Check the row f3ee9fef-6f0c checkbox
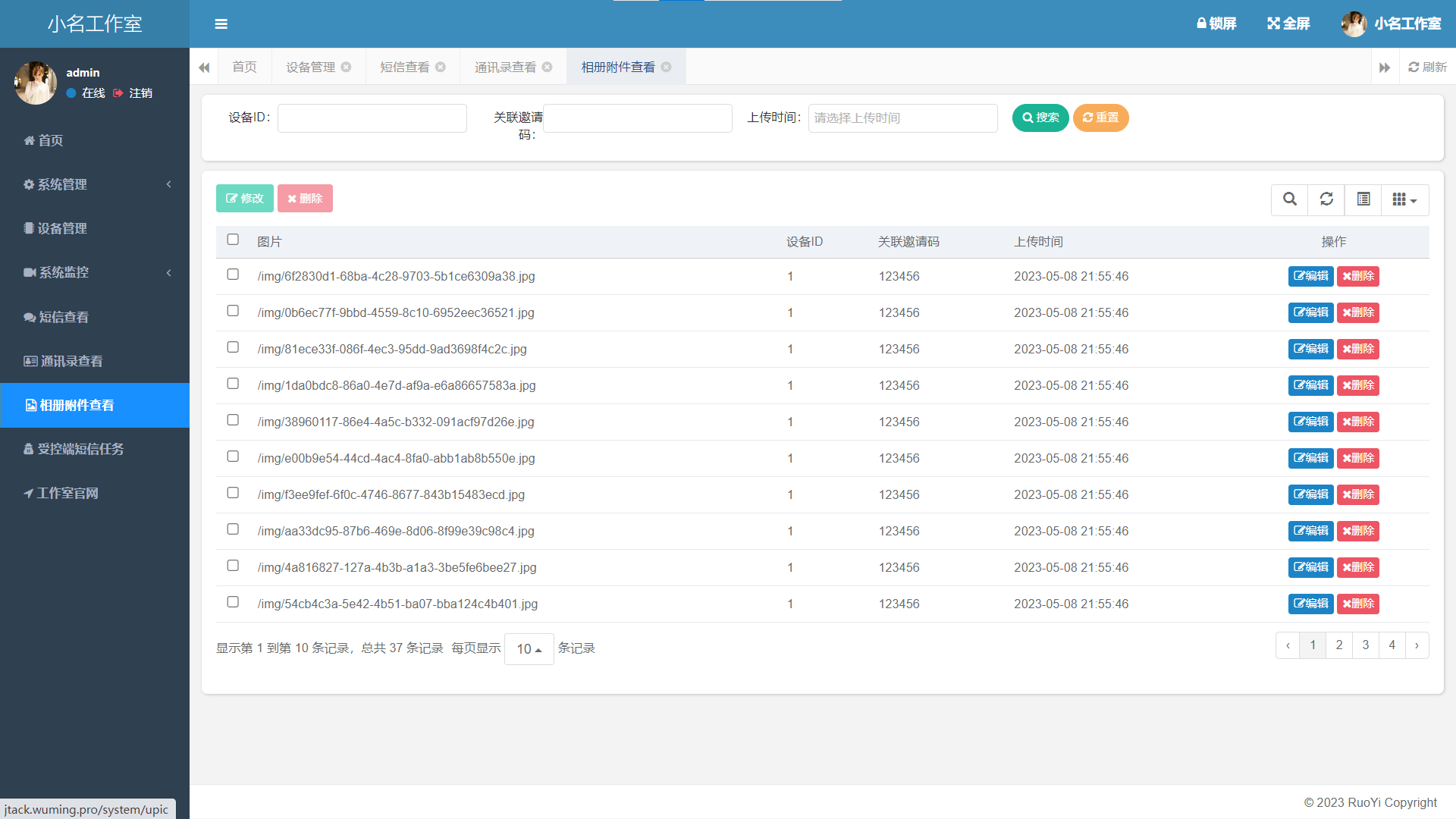 pyautogui.click(x=233, y=493)
